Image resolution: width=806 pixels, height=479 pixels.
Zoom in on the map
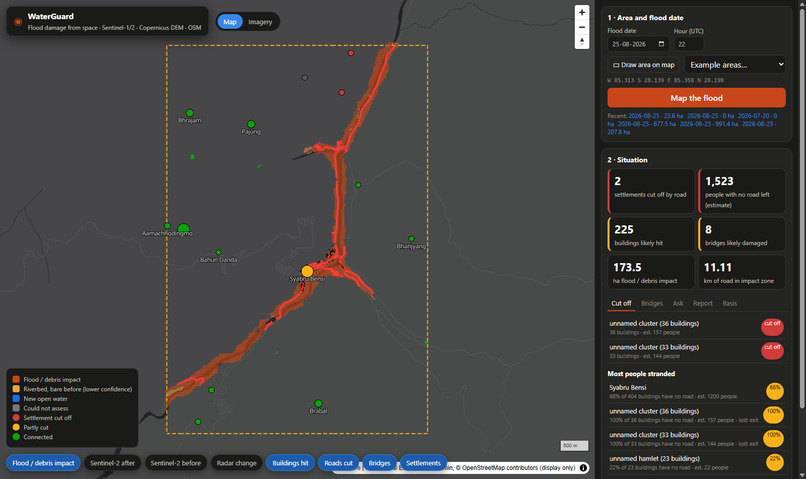coord(581,12)
